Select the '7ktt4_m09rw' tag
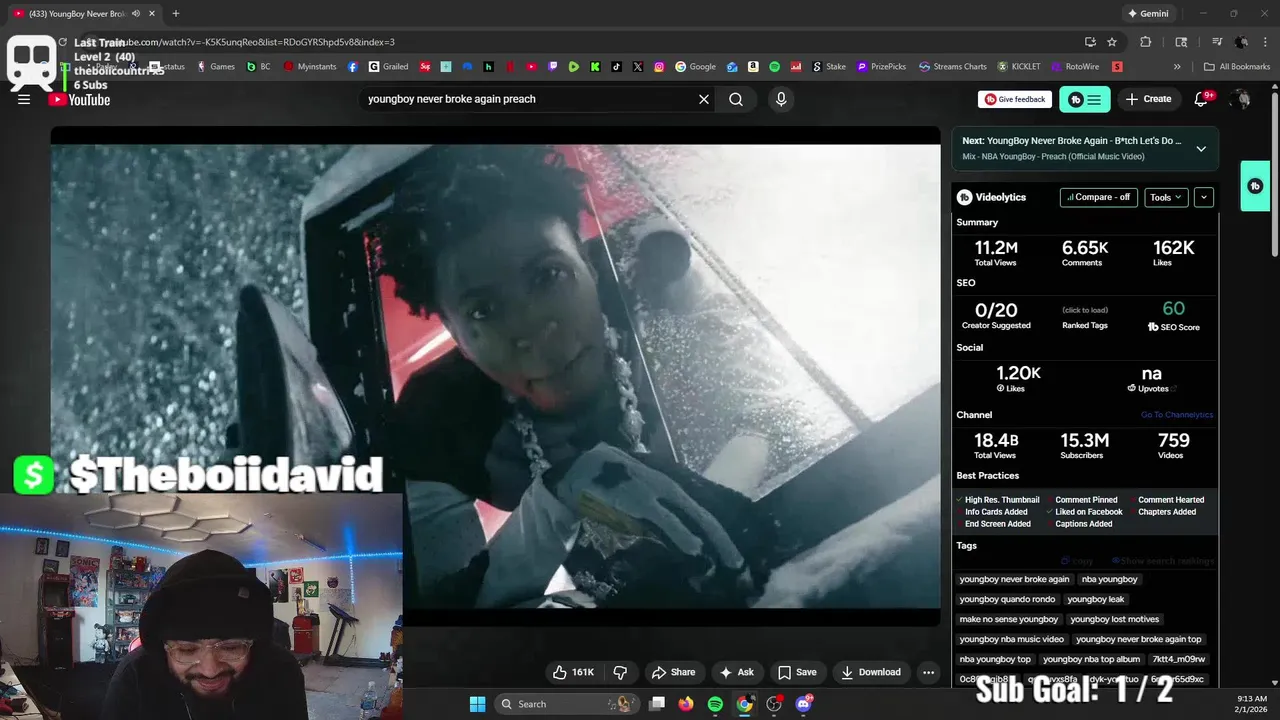Viewport: 1280px width, 720px height. pos(1178,659)
